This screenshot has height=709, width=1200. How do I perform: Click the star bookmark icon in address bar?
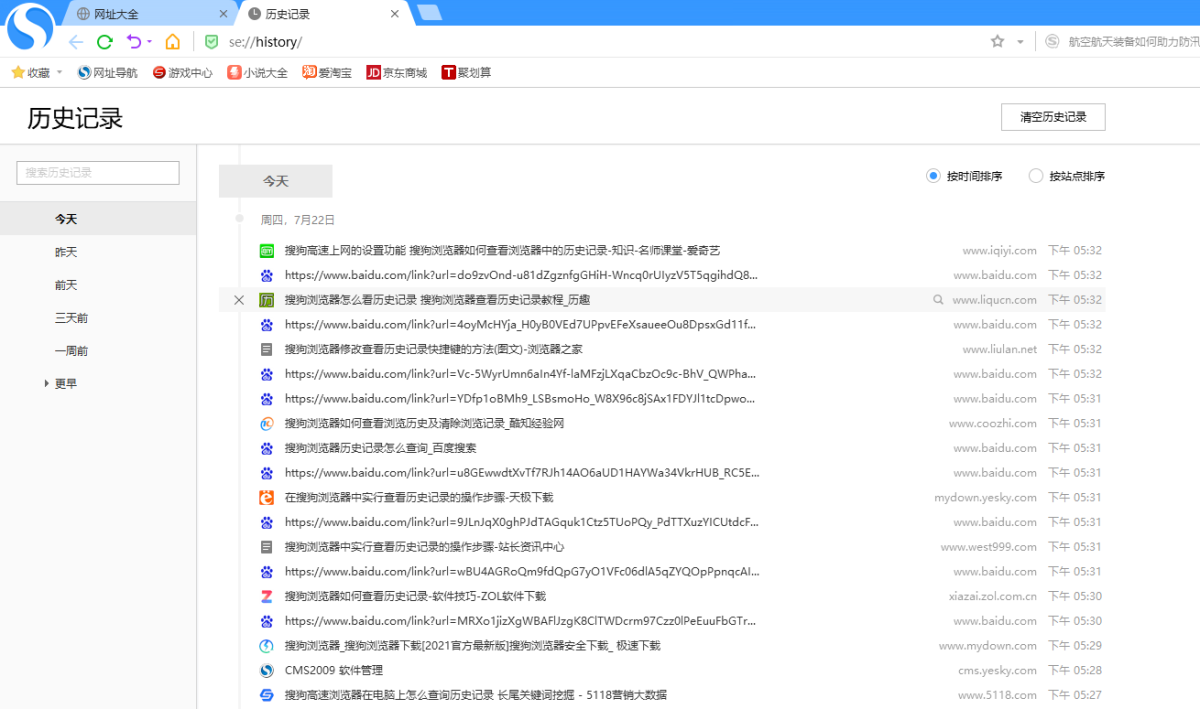997,42
